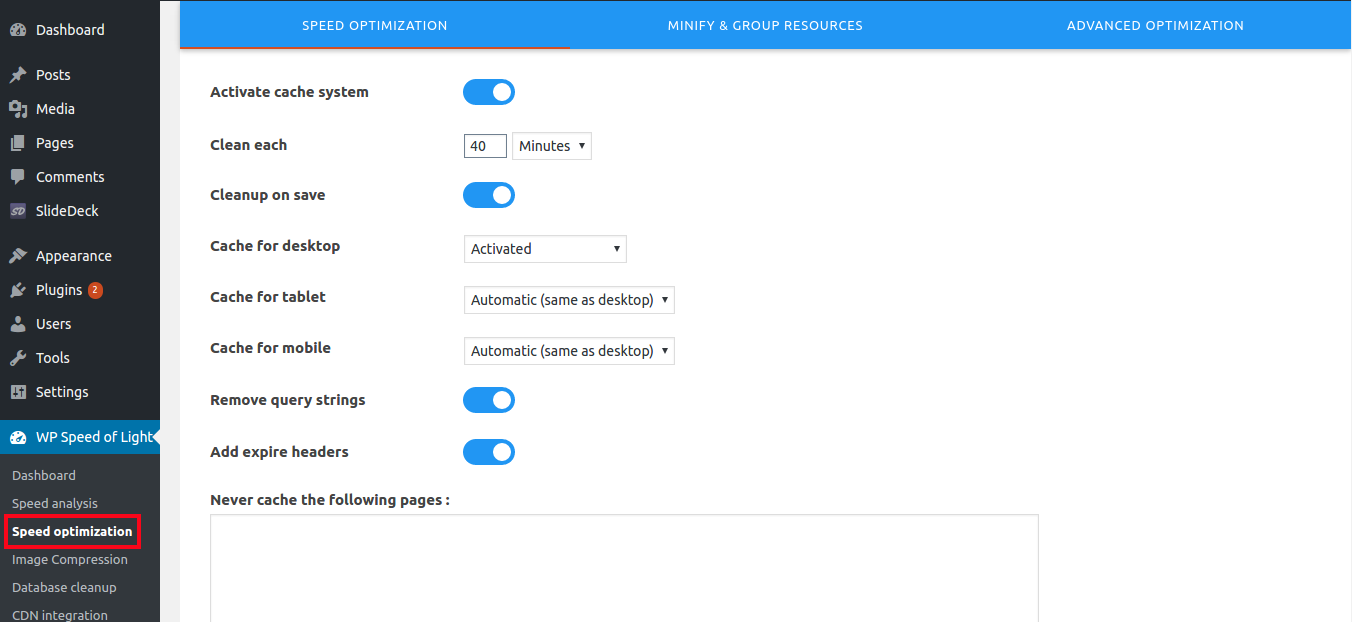
Task: Turn off Cleanup on save switch
Action: (489, 195)
